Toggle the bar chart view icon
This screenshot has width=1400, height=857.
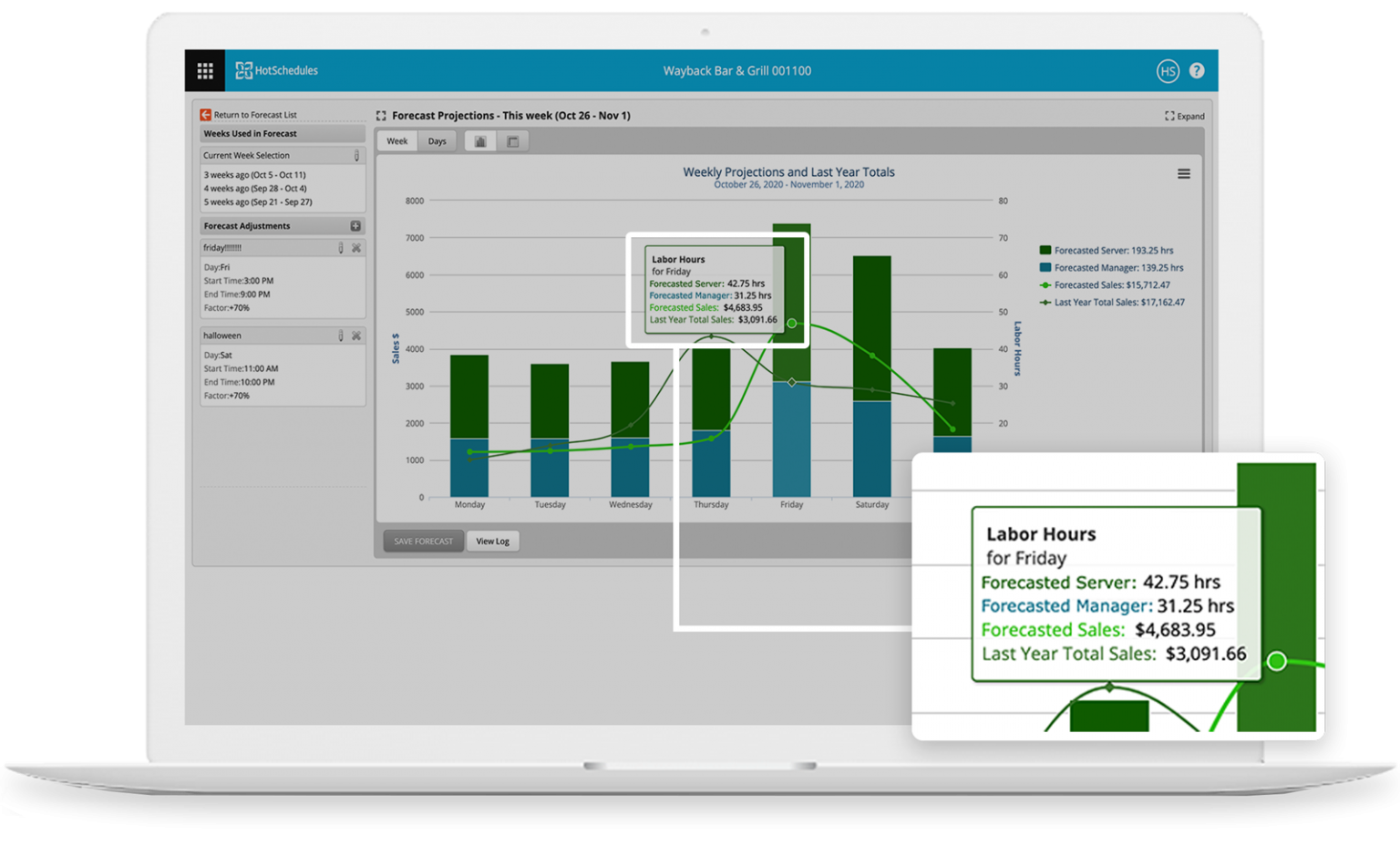point(480,140)
